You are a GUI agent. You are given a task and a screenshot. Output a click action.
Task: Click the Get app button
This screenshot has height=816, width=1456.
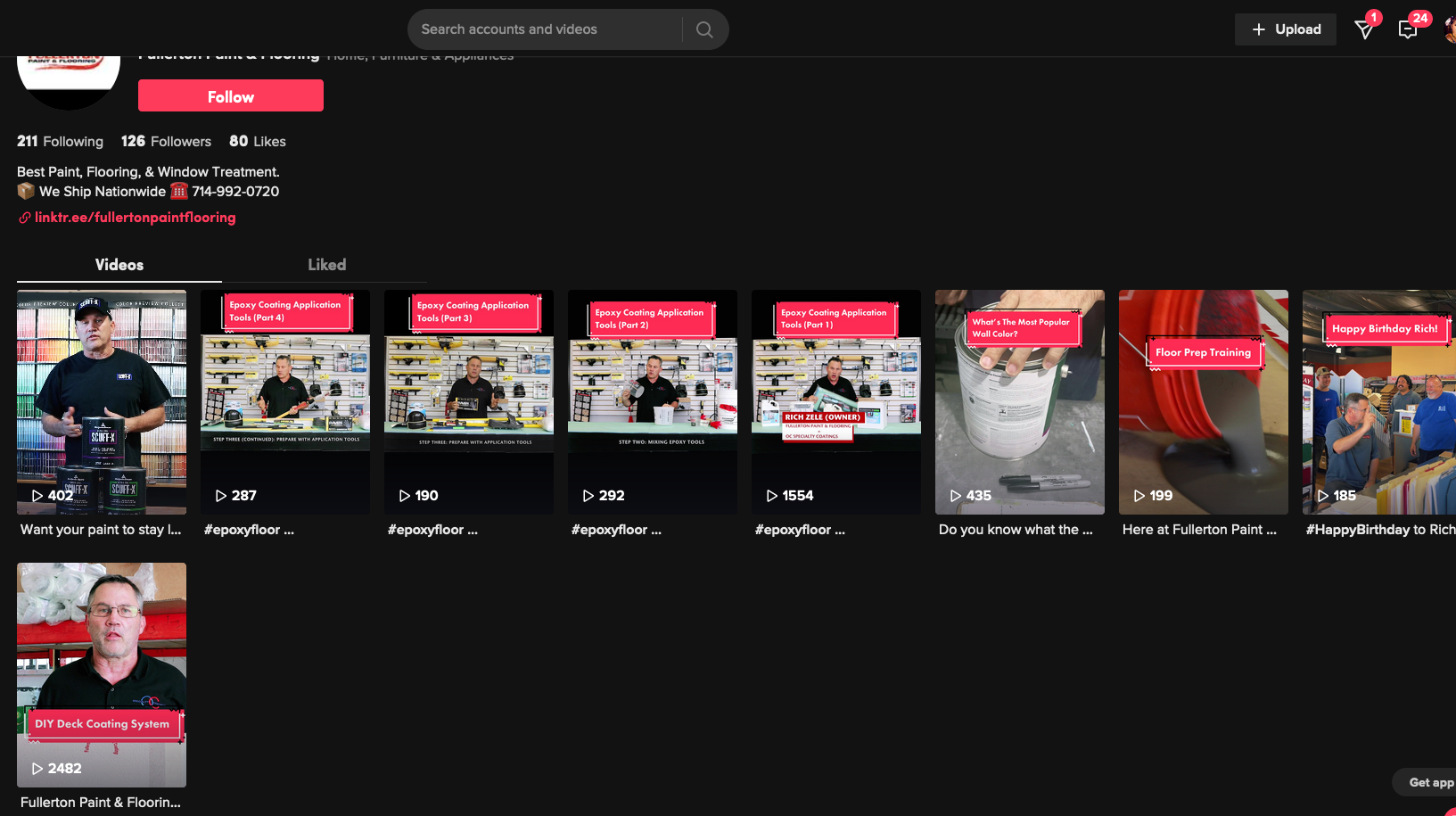pos(1425,782)
